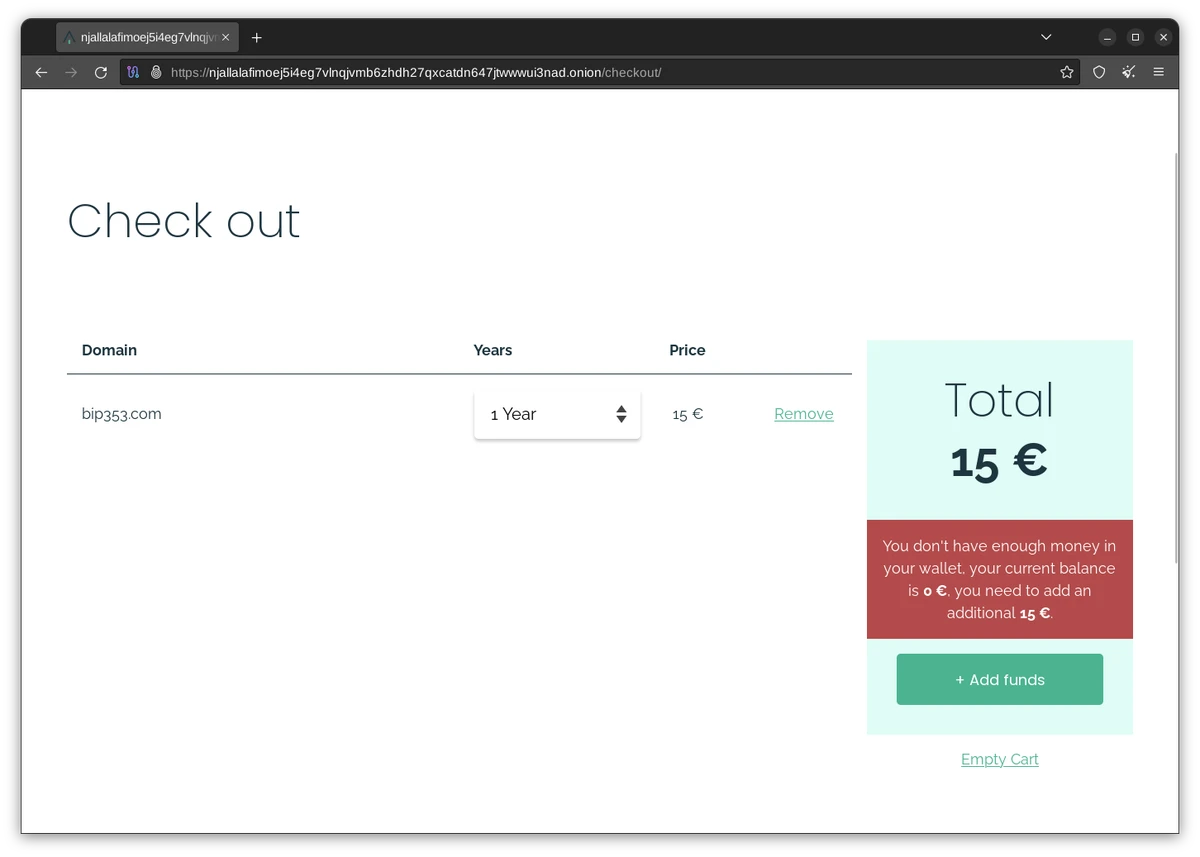
Task: Maximize the browser window
Action: click(1135, 37)
